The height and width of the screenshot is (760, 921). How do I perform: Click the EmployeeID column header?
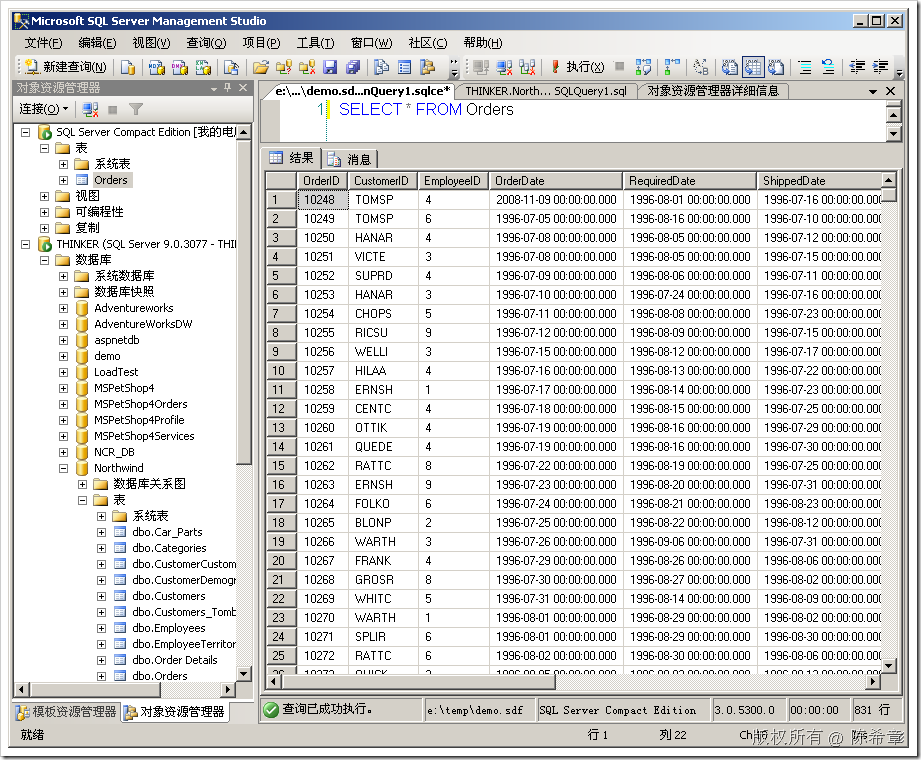[453, 181]
